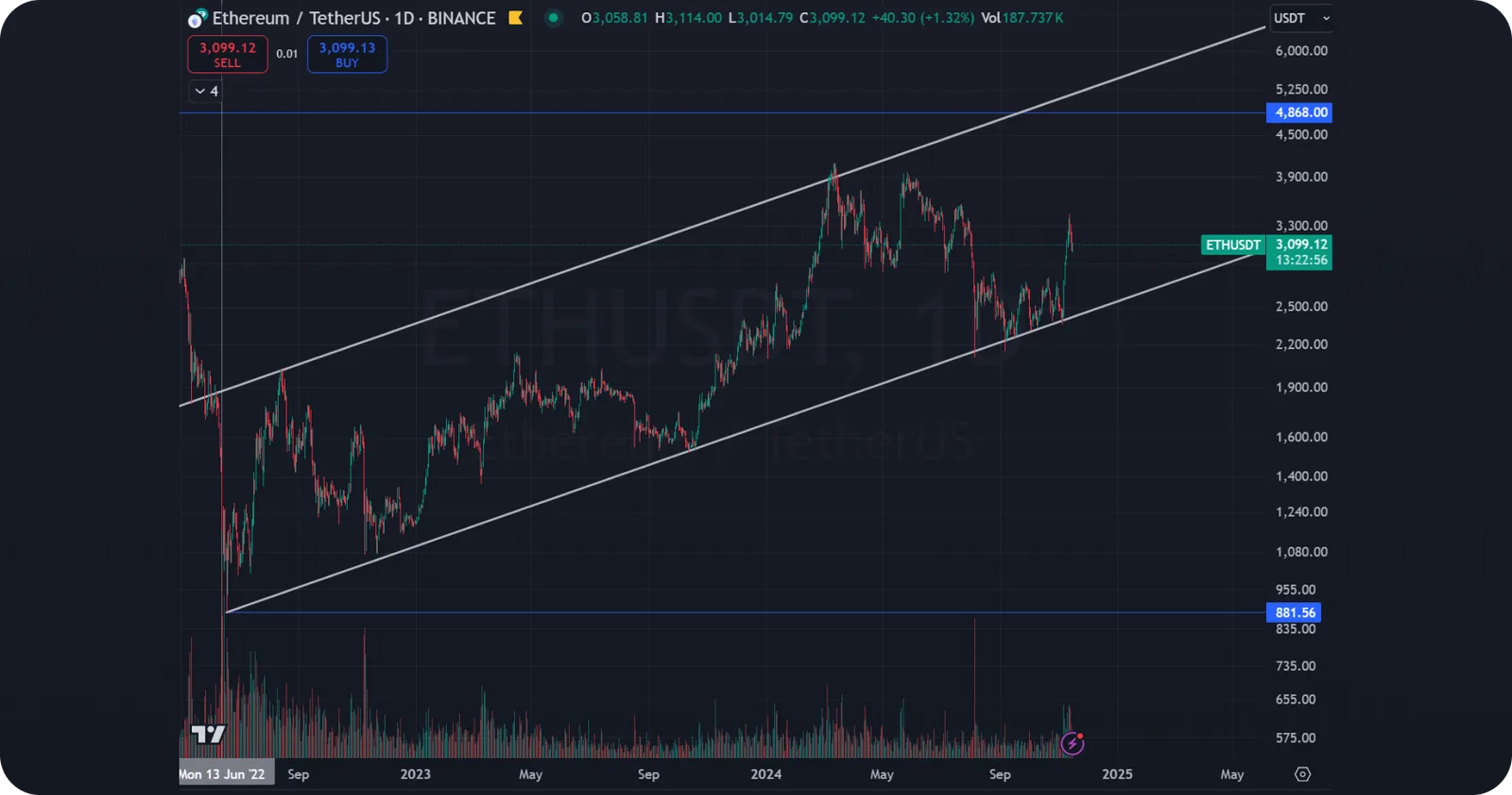Click the Ethereum / TetherUS symbol title
1512x795 pixels.
coord(298,18)
